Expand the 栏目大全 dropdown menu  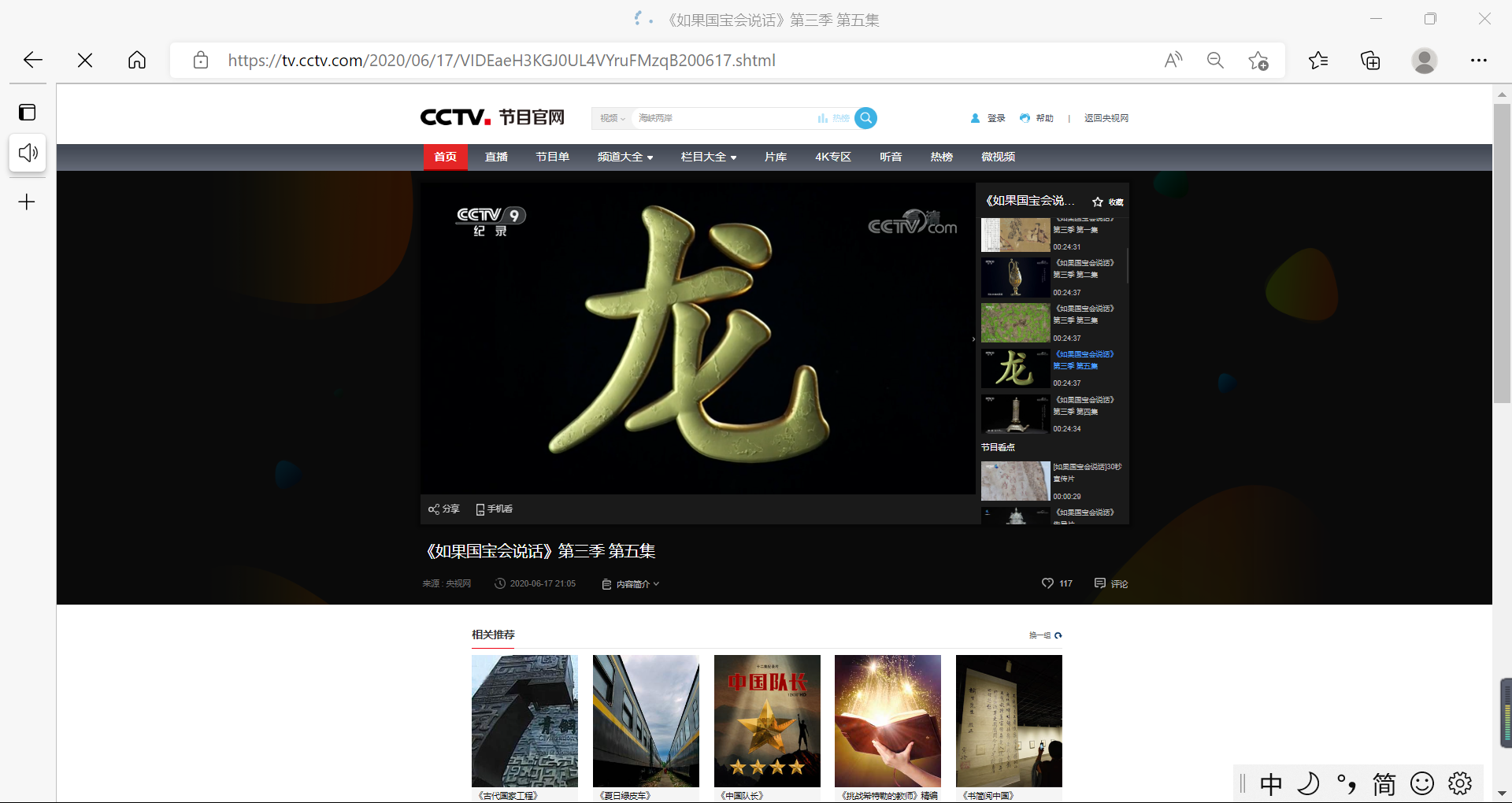[x=709, y=157]
